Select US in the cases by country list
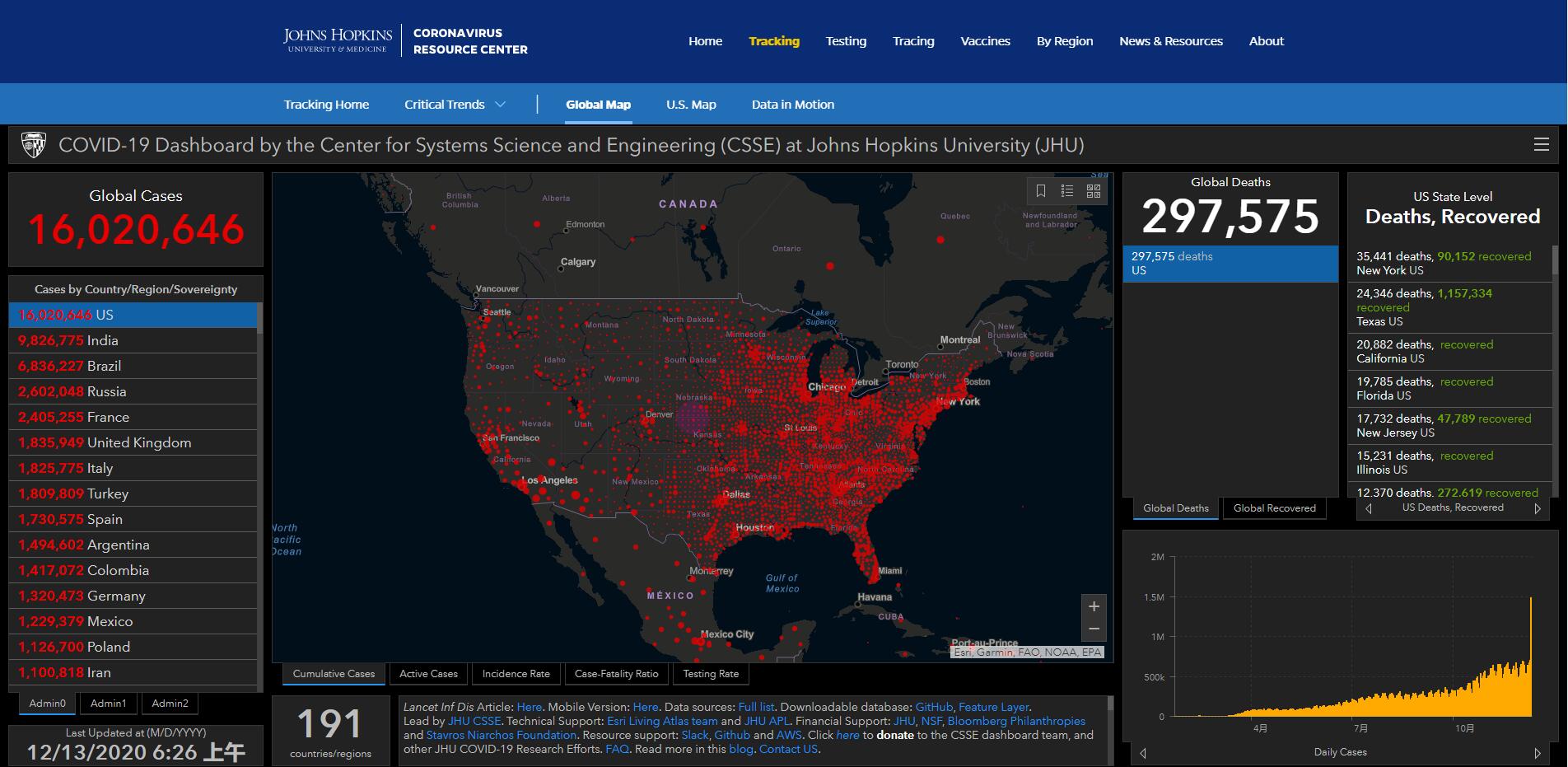This screenshot has width=1568, height=767. (x=133, y=316)
